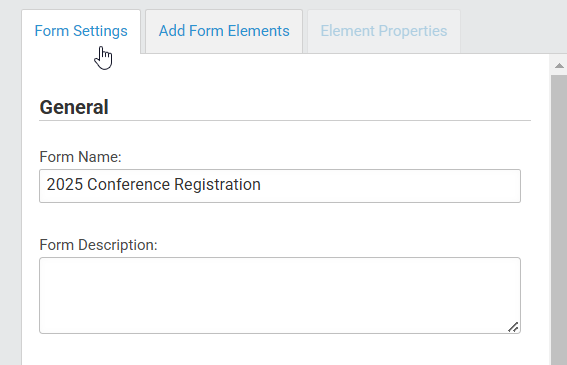Screen dimensions: 567x365
Task: Open the Form Settings tab
Action: coord(81,31)
